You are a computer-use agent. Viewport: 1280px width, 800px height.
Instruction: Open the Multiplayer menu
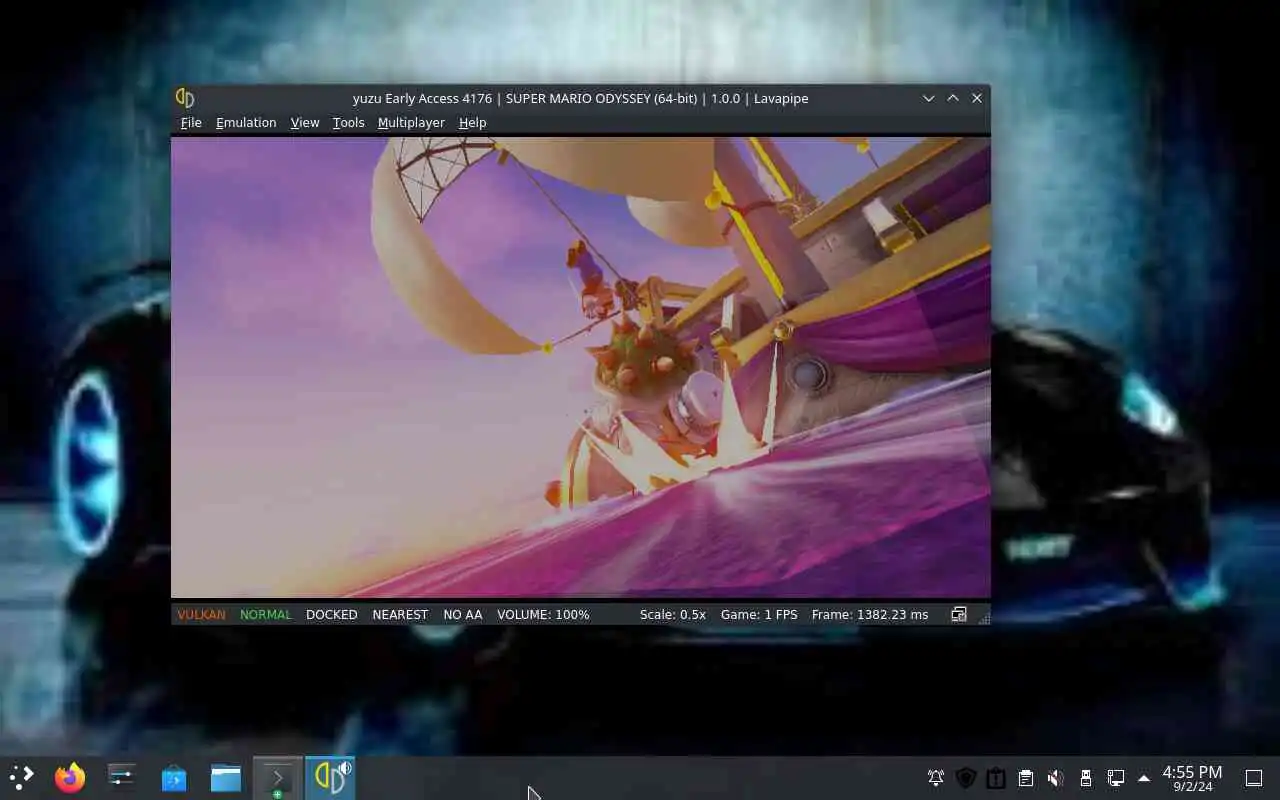coord(411,122)
